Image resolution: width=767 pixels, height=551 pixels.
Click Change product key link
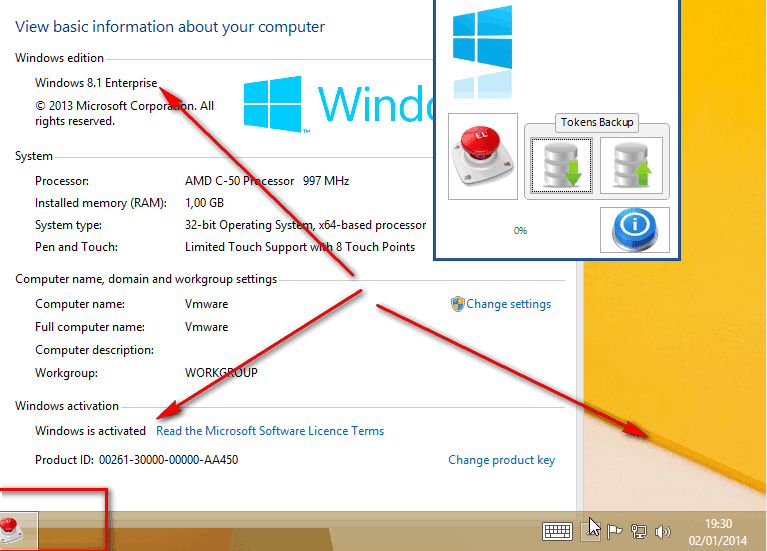(501, 460)
